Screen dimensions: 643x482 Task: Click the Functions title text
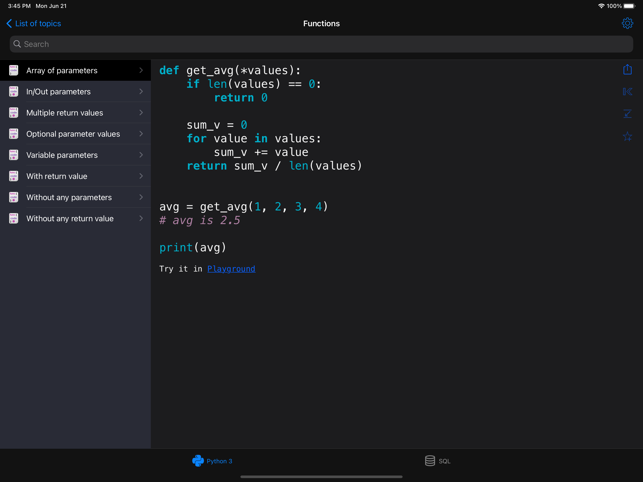pos(321,23)
